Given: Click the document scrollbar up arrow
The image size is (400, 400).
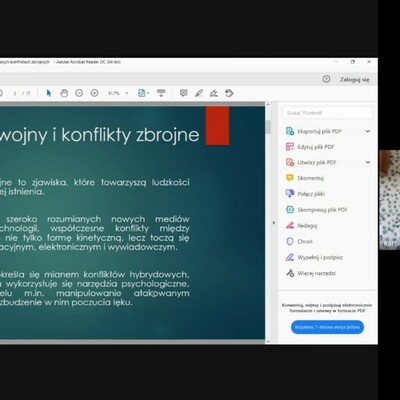Looking at the screenshot, I should 268,105.
